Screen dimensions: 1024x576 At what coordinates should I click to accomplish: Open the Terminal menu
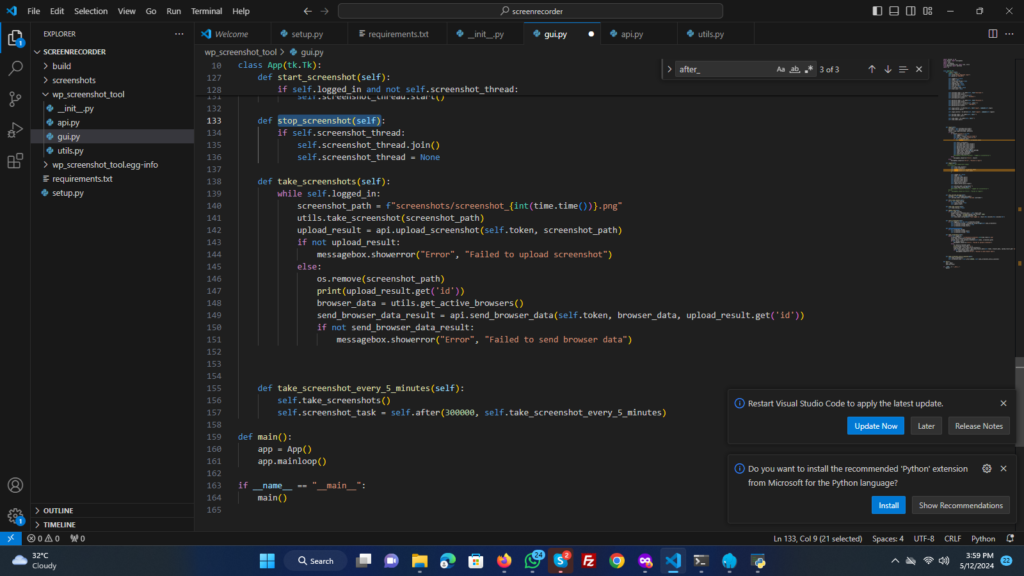click(207, 11)
